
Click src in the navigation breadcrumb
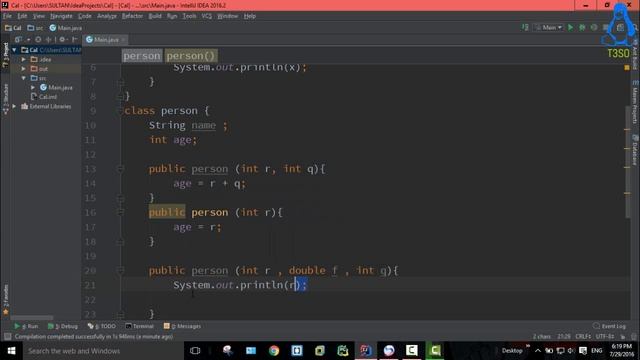tap(35, 28)
